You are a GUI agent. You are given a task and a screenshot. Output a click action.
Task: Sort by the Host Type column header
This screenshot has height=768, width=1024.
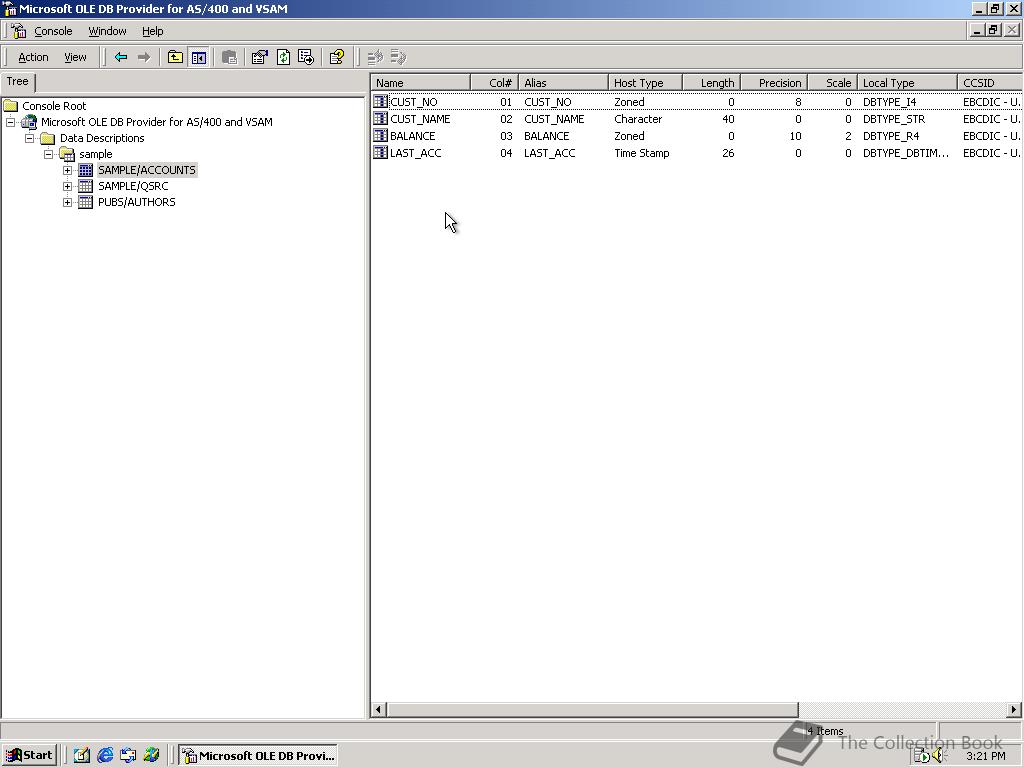point(645,83)
